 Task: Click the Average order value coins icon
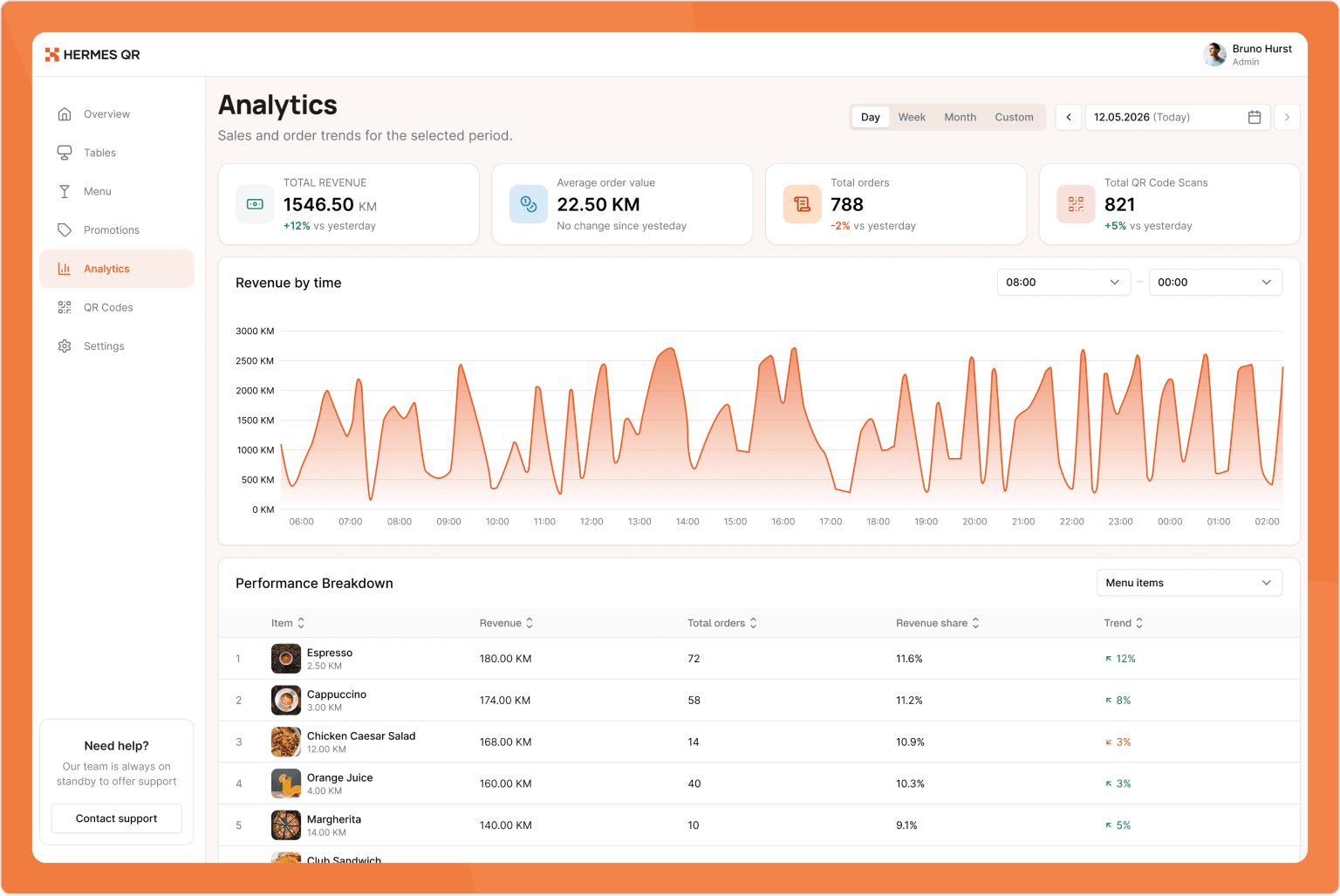529,204
